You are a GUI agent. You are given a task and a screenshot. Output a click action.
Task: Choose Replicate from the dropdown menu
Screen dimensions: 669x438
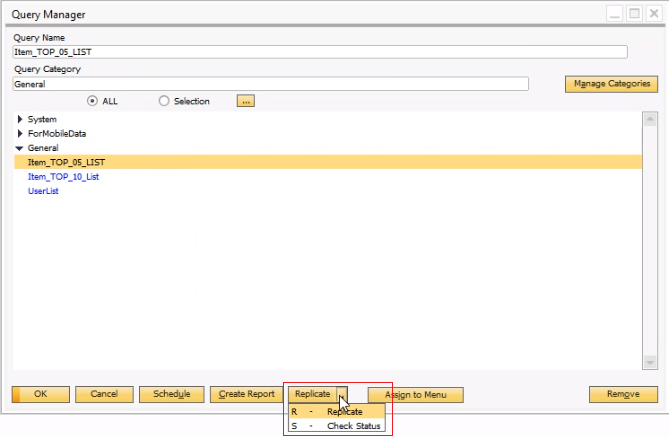tap(344, 411)
